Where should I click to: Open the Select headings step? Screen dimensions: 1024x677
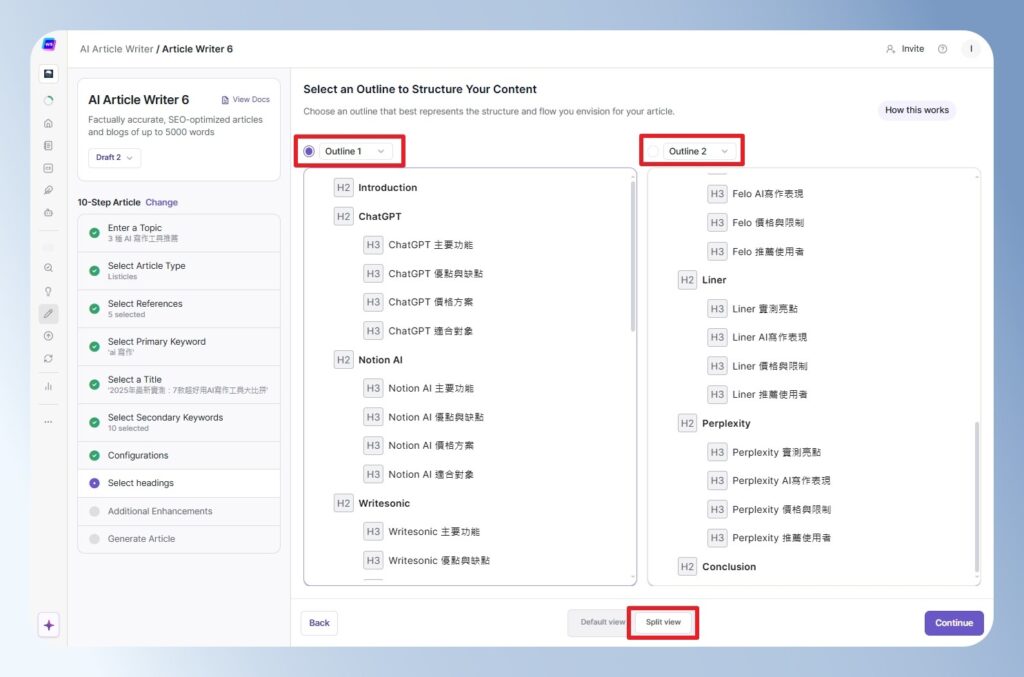click(x=179, y=483)
